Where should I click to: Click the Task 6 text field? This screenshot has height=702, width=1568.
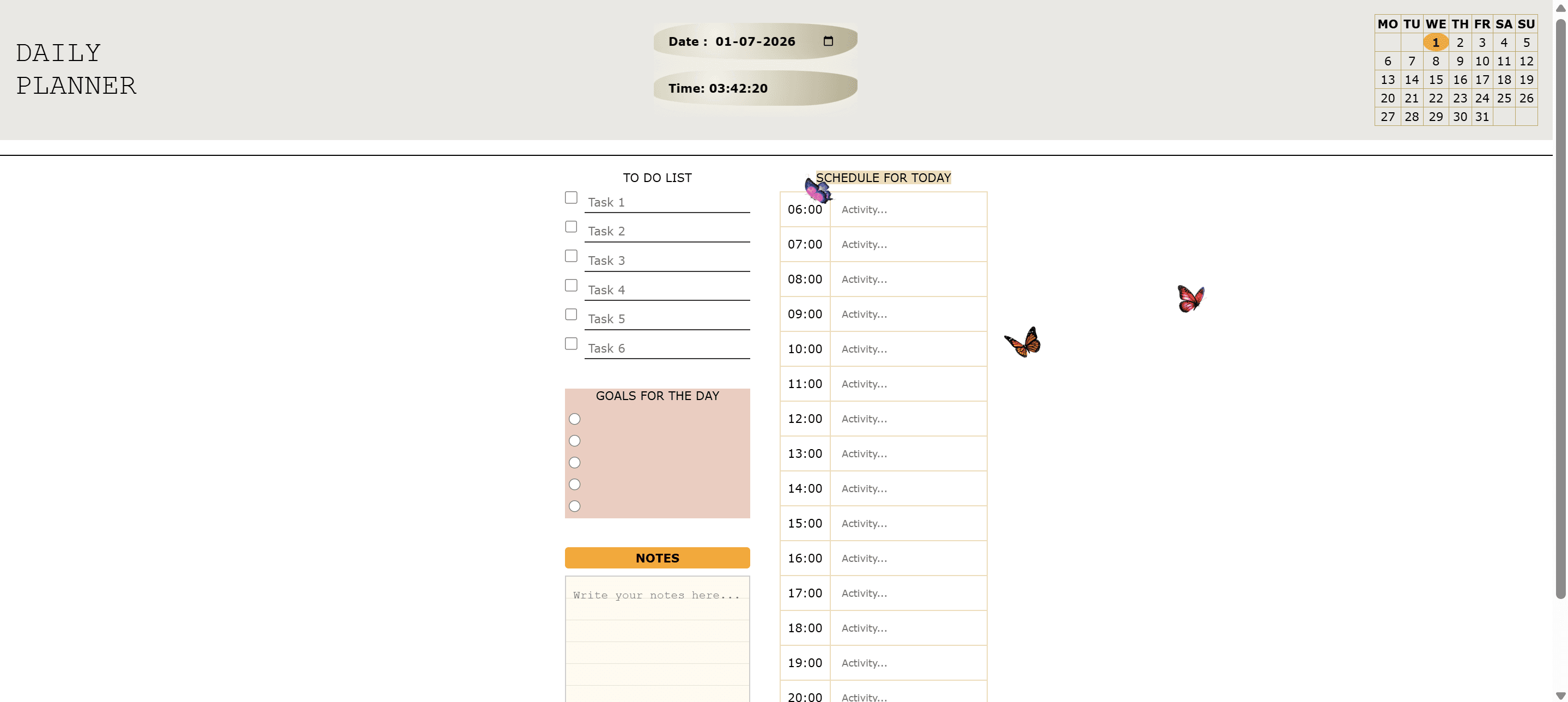click(x=667, y=348)
